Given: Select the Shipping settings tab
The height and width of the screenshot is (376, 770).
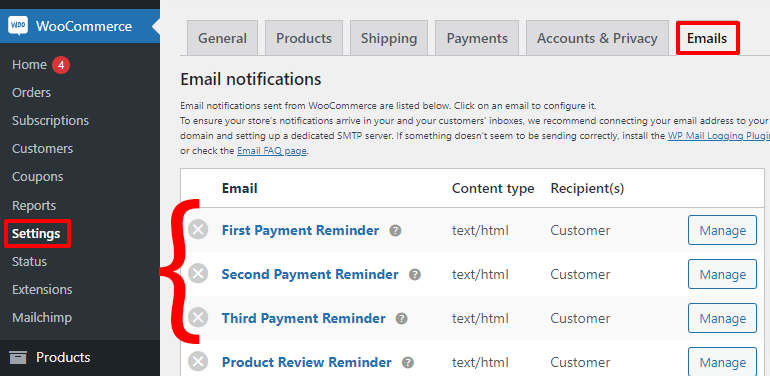Looking at the screenshot, I should click(x=389, y=38).
